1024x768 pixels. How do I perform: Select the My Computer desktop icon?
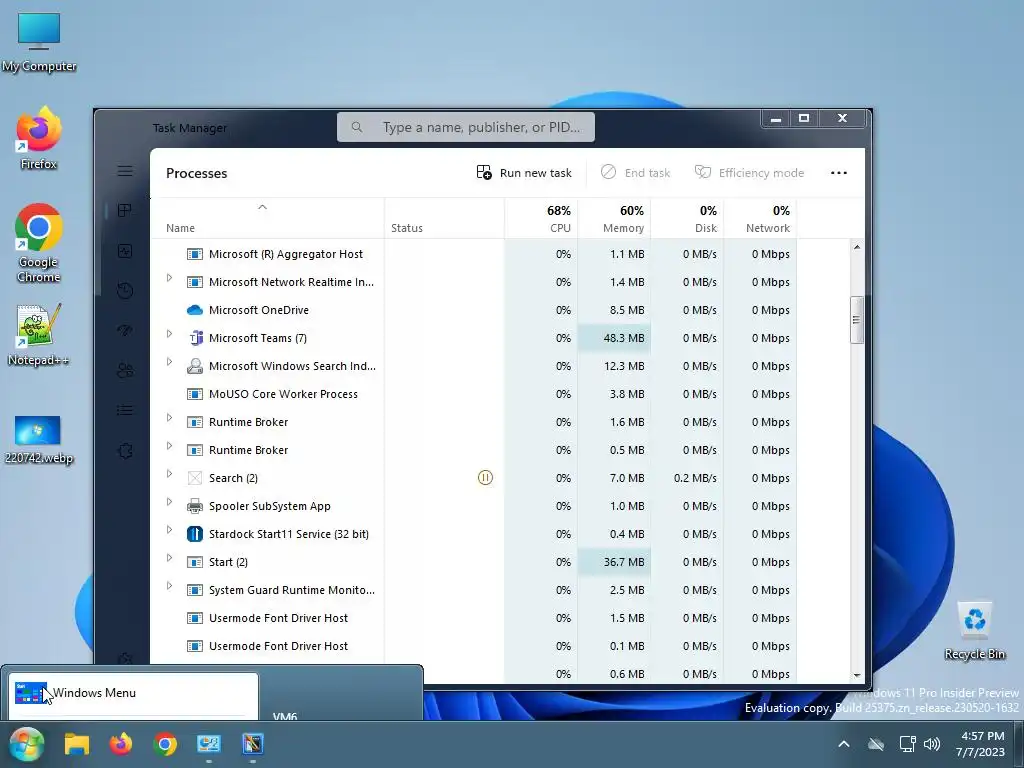click(39, 42)
